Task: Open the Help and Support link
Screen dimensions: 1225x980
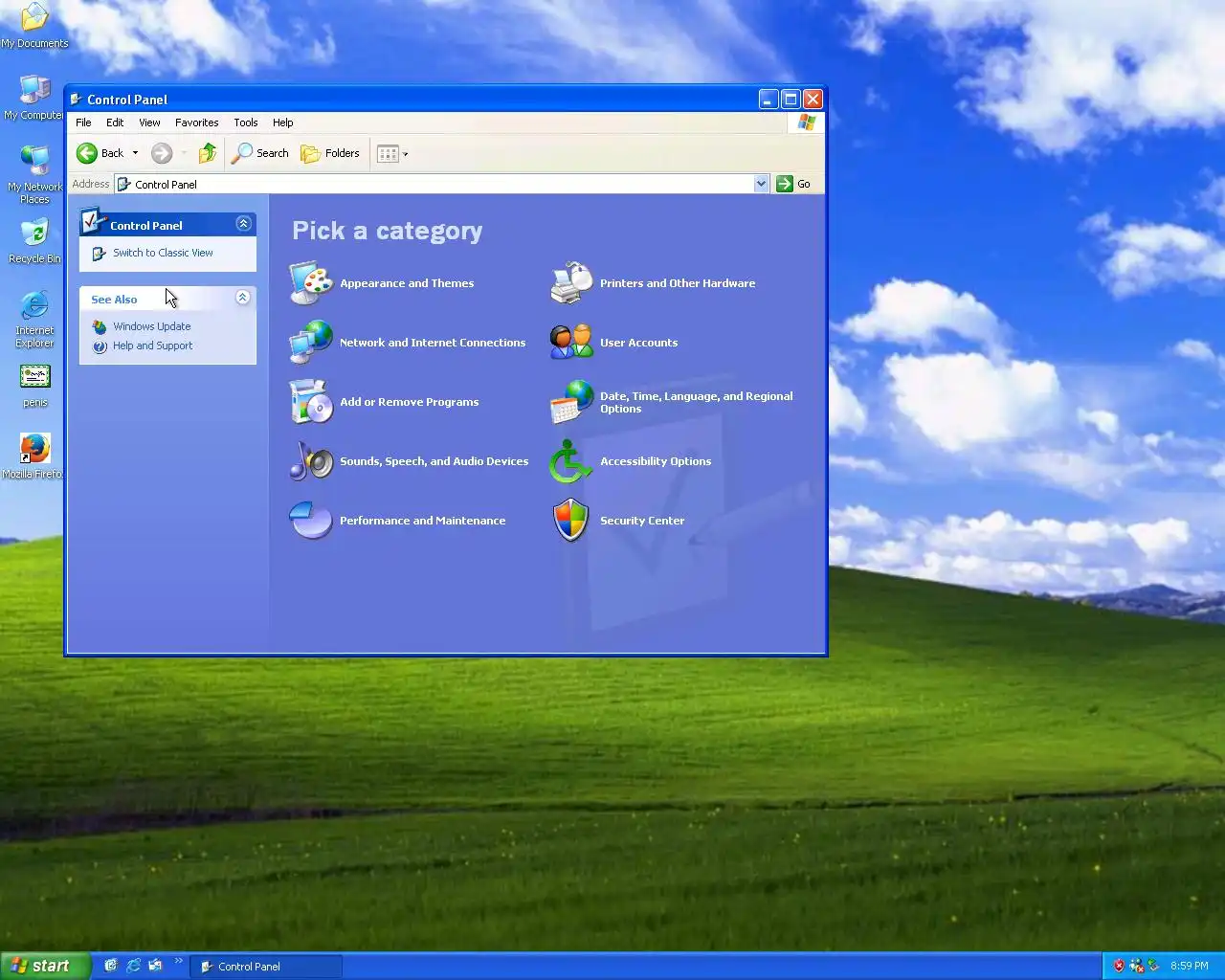Action: coord(152,345)
